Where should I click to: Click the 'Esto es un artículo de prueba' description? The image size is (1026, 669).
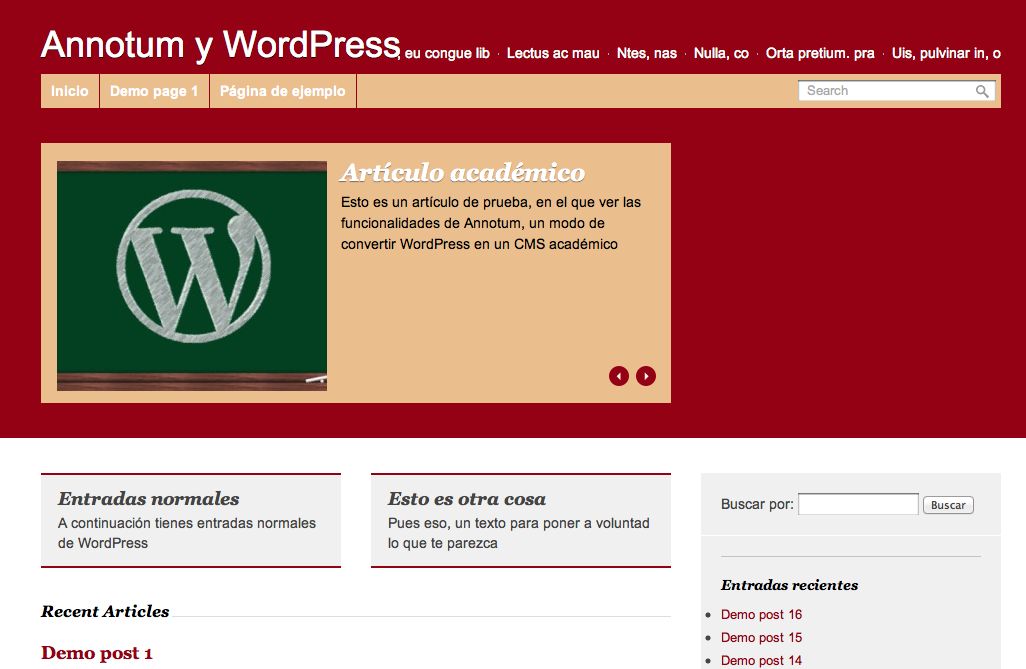491,223
